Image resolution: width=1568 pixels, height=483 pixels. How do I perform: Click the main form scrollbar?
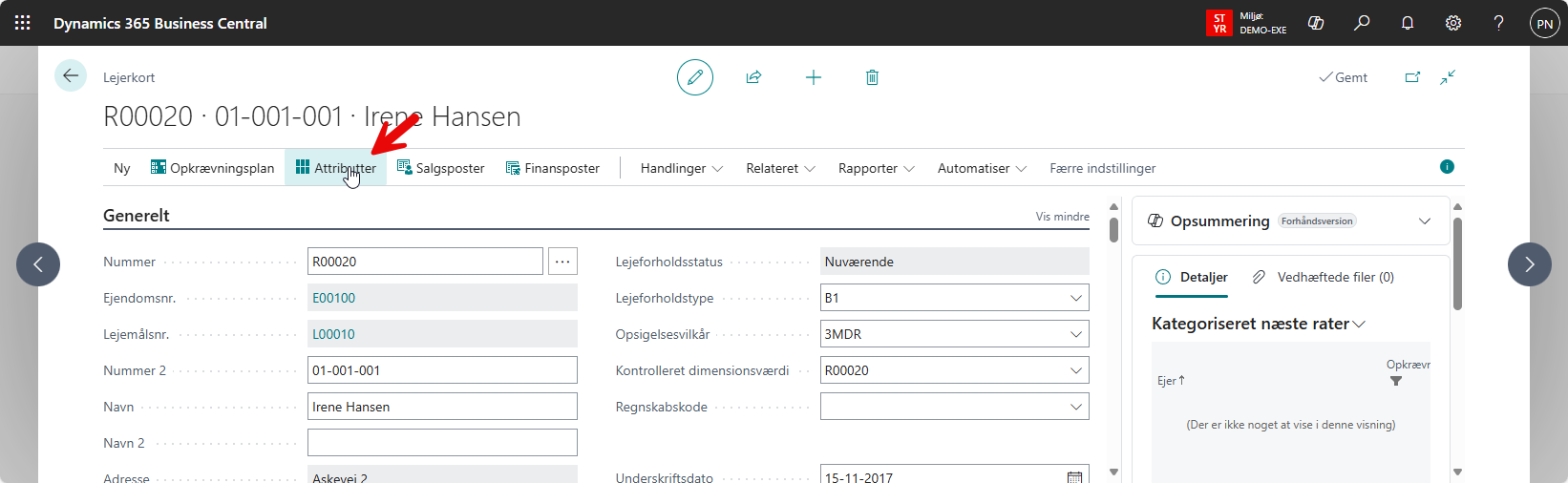[1113, 230]
